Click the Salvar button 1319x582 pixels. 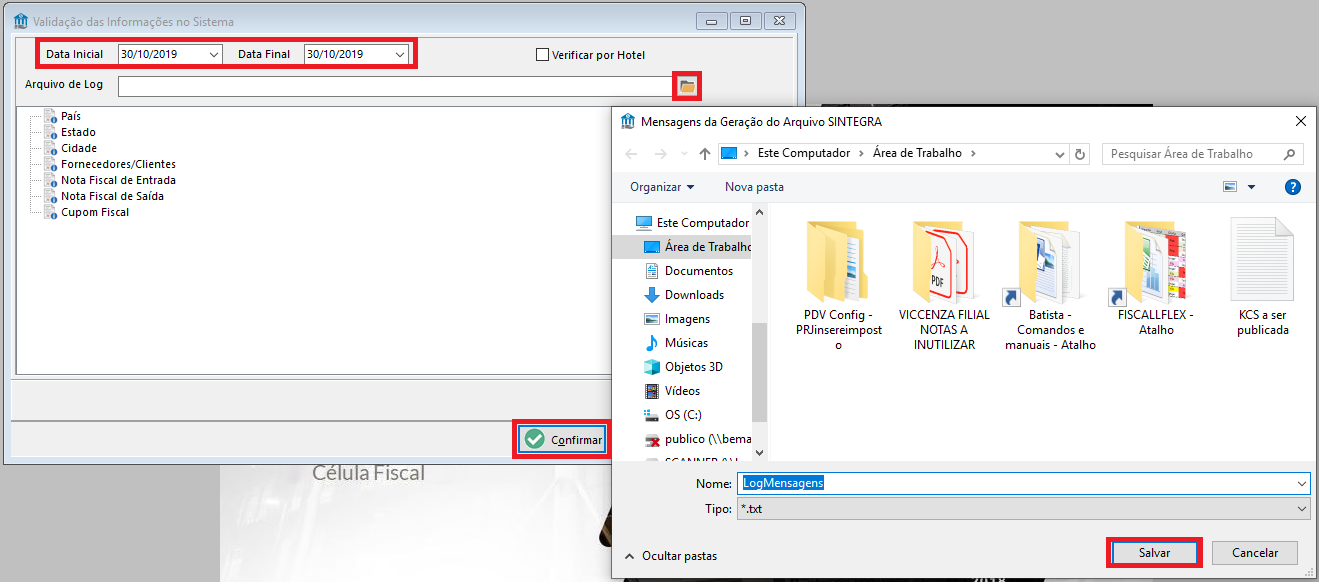[1154, 552]
